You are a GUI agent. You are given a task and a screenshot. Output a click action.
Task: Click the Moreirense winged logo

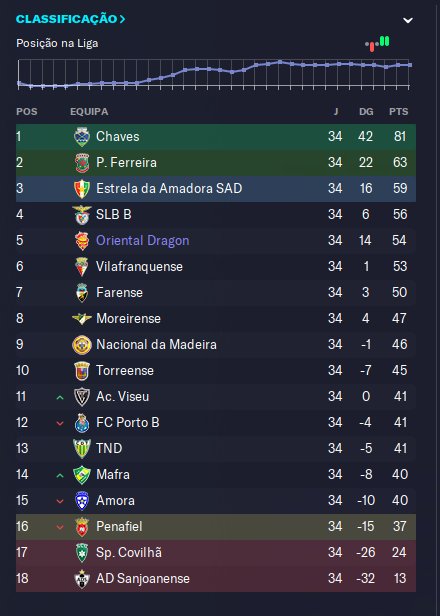click(82, 319)
